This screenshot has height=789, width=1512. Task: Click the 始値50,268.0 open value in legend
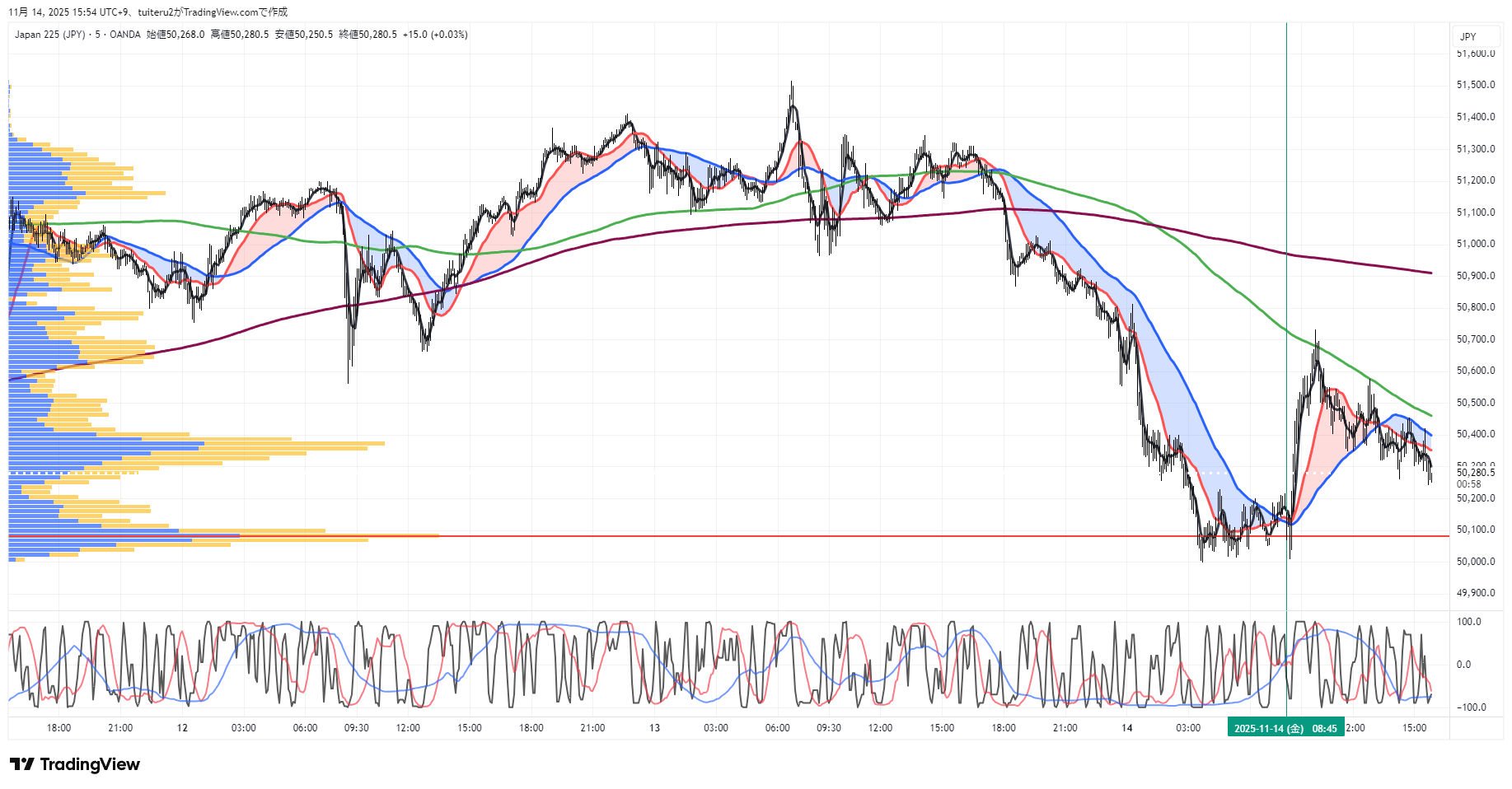175,35
